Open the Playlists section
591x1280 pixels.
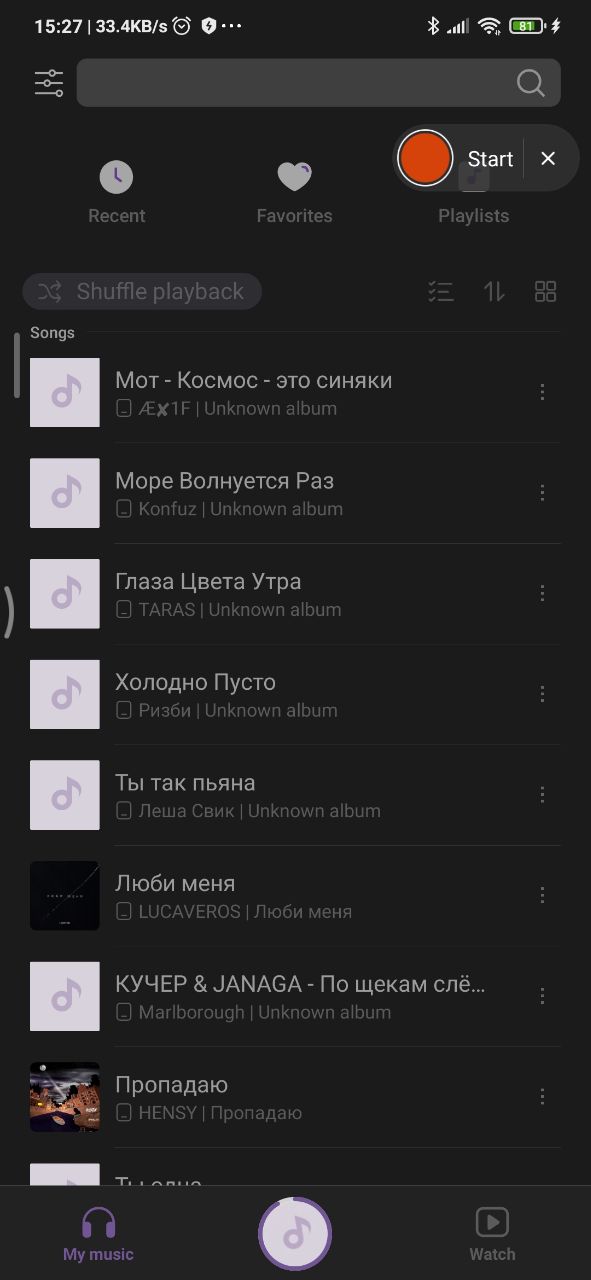[x=473, y=215]
